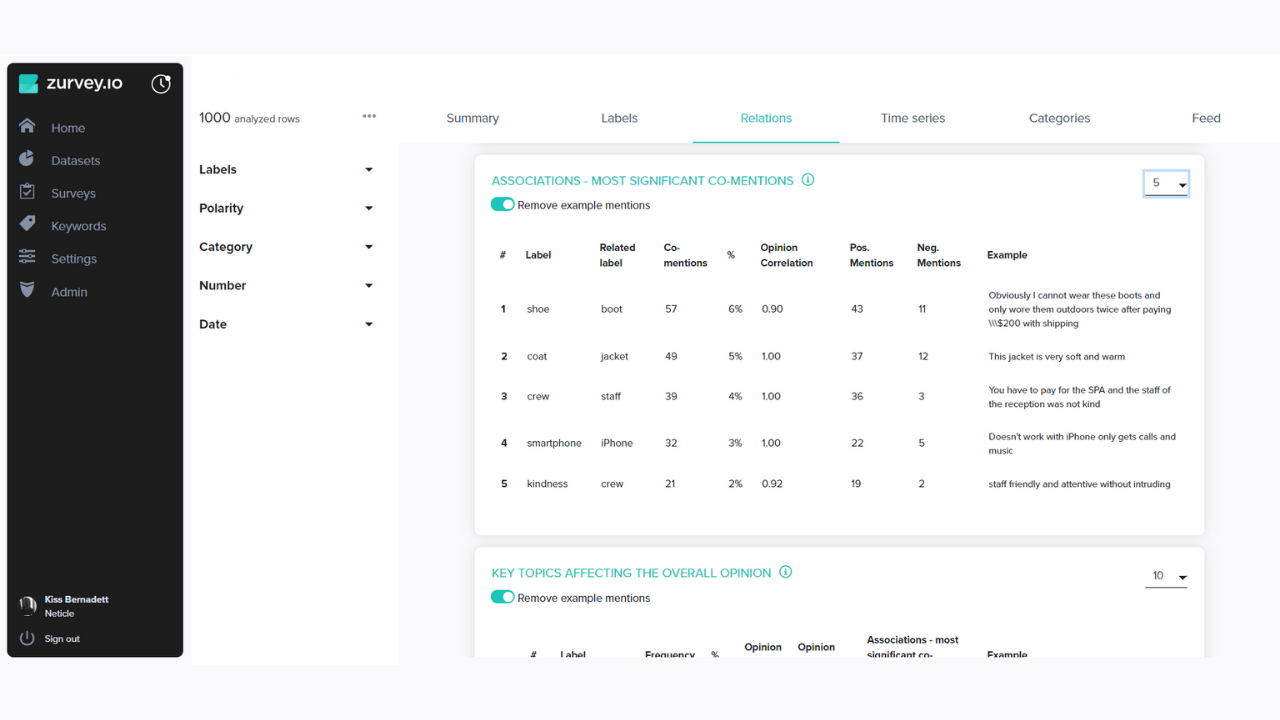Switch to the Feed tab
This screenshot has width=1280, height=720.
pos(1206,118)
